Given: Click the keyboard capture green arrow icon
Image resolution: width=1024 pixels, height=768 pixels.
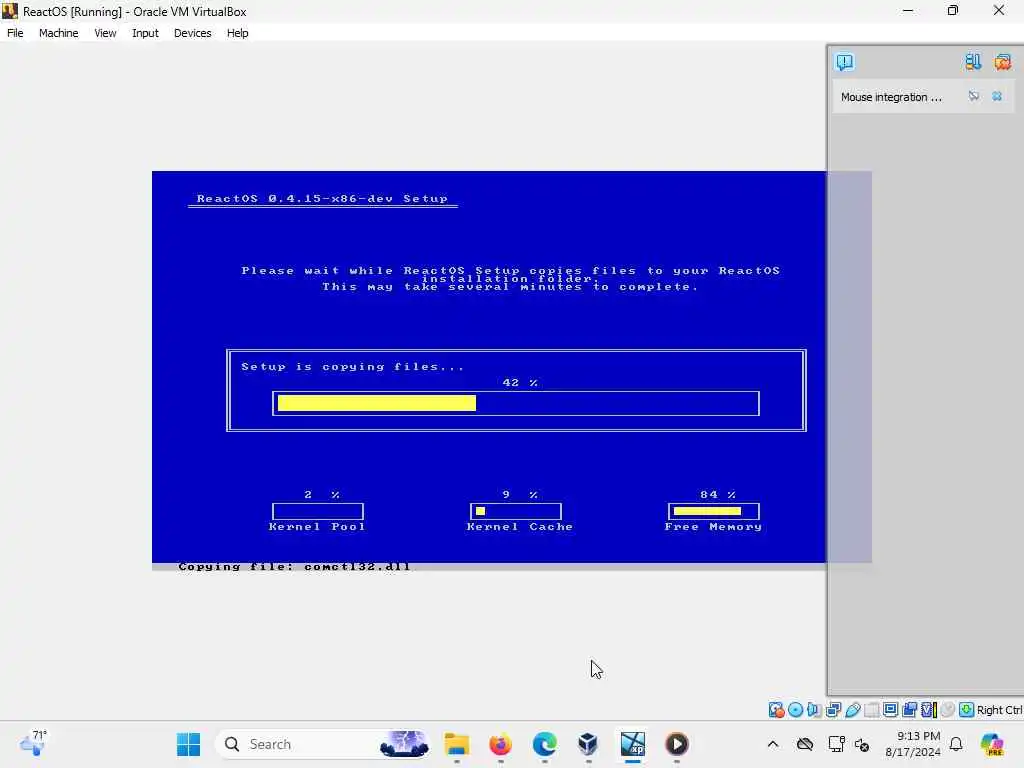Looking at the screenshot, I should (x=967, y=710).
